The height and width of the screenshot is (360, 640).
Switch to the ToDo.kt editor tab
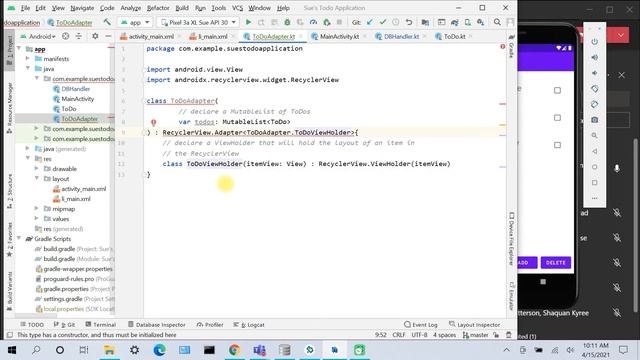point(454,36)
